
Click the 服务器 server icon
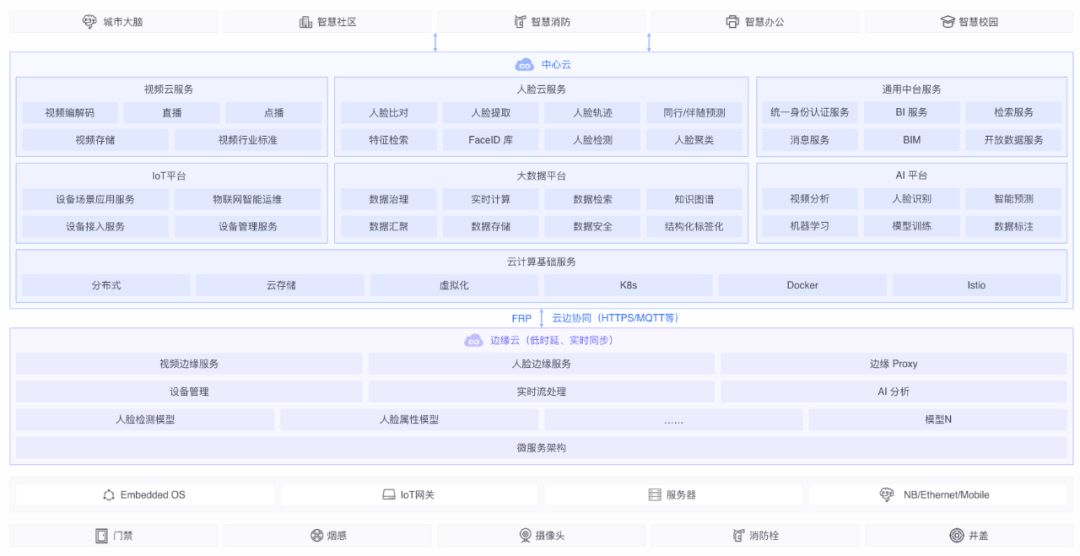coord(654,495)
